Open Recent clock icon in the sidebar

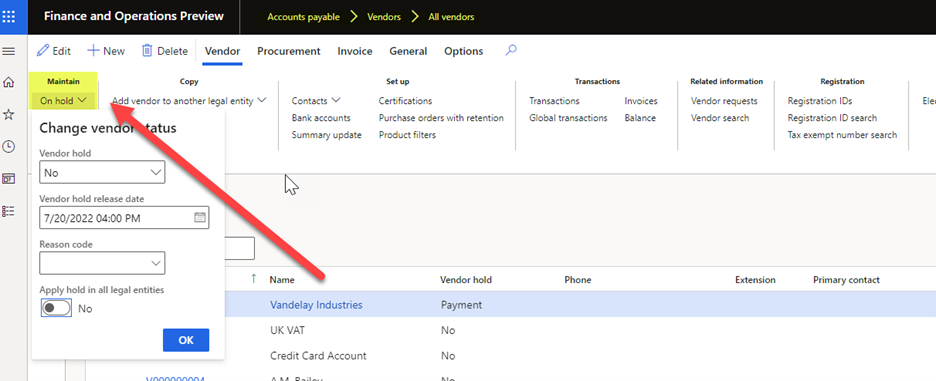pos(9,146)
